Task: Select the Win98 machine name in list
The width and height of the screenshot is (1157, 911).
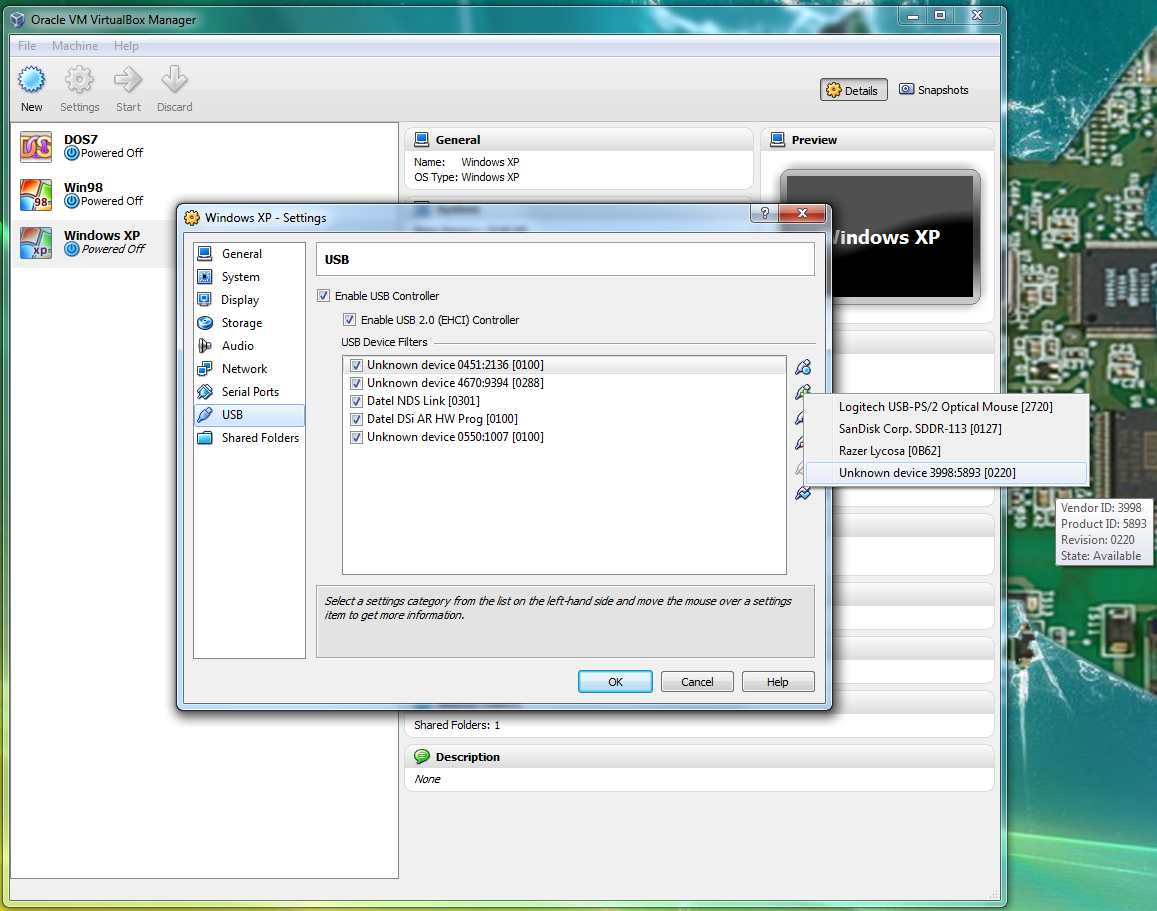Action: (x=83, y=187)
